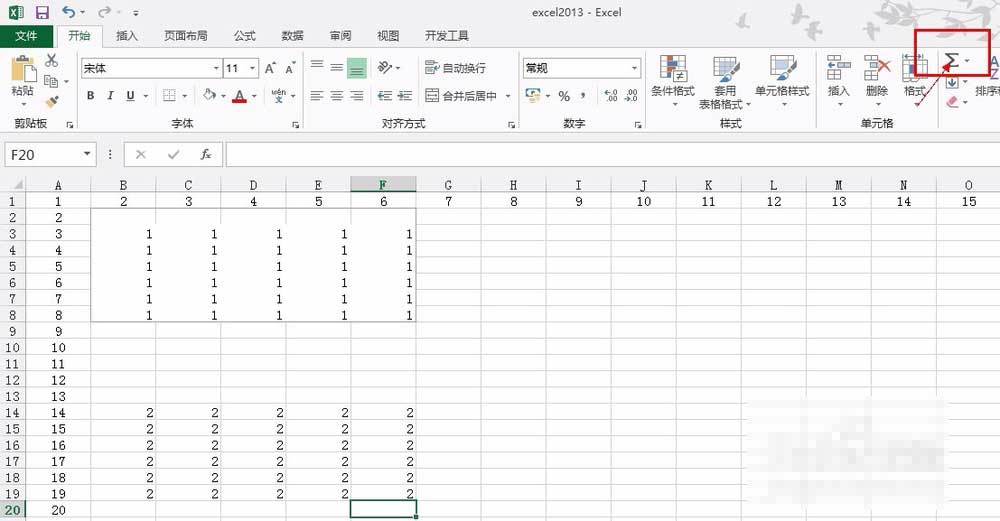Image resolution: width=1000 pixels, height=521 pixels.
Task: Switch to the 页面布局 tab
Action: (x=186, y=36)
